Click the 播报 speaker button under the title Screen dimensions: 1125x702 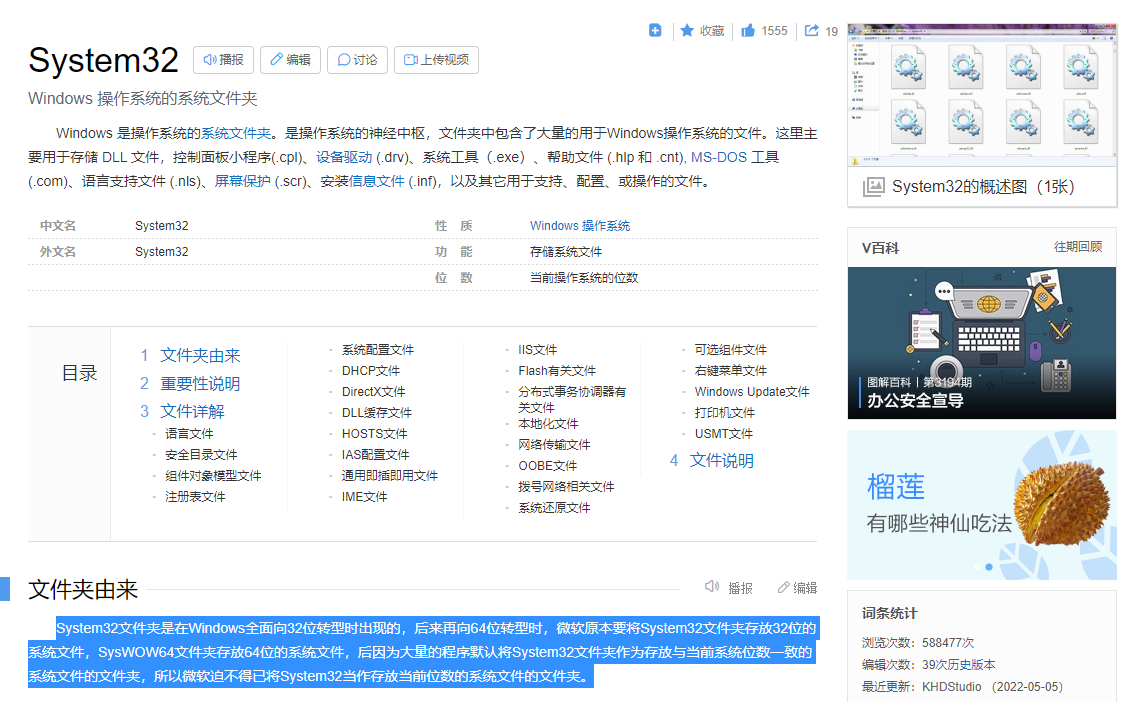coord(223,60)
